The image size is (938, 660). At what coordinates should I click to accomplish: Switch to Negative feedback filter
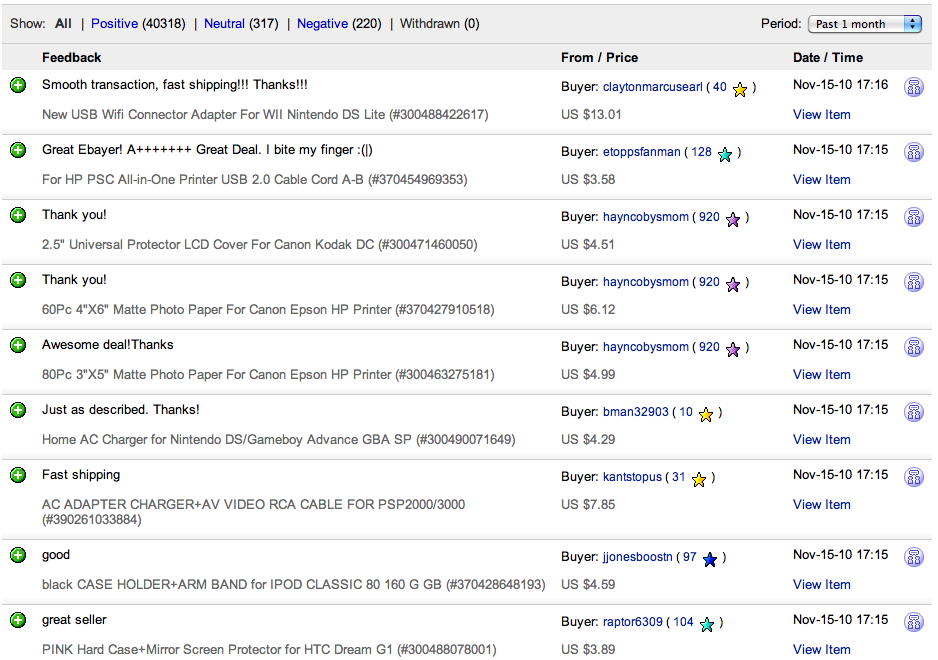click(x=322, y=23)
